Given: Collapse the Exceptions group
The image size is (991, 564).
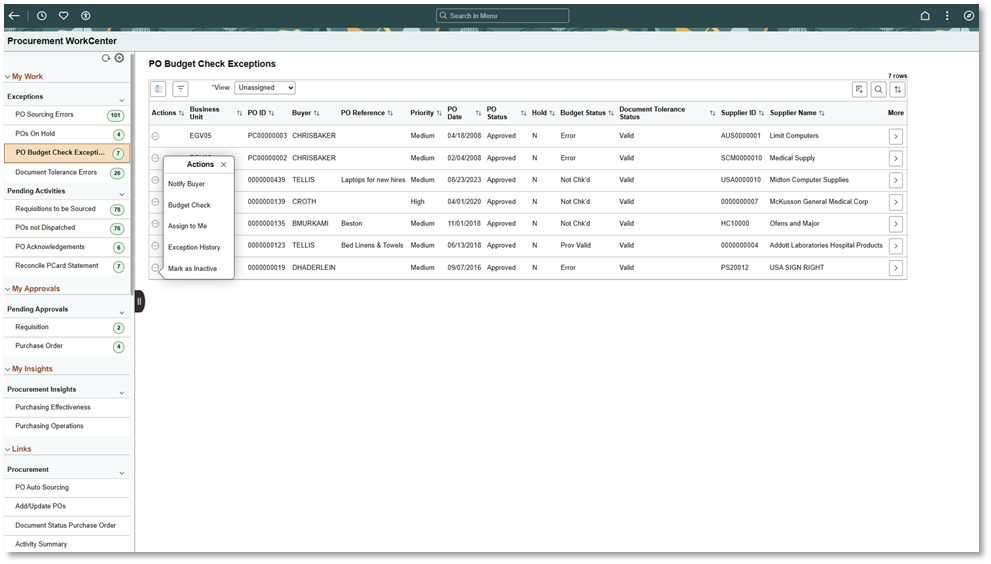Looking at the screenshot, I should 121,100.
